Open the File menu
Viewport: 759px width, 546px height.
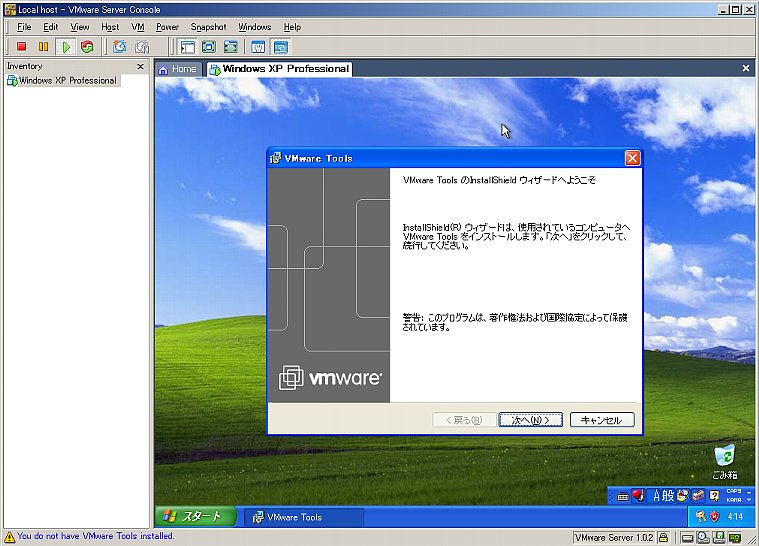[x=24, y=27]
